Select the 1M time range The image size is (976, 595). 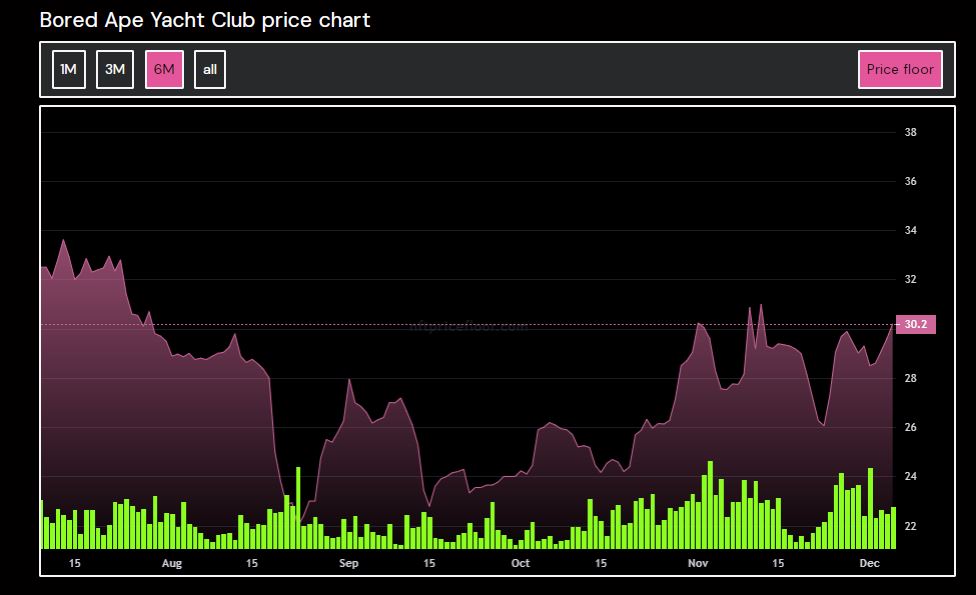coord(68,70)
